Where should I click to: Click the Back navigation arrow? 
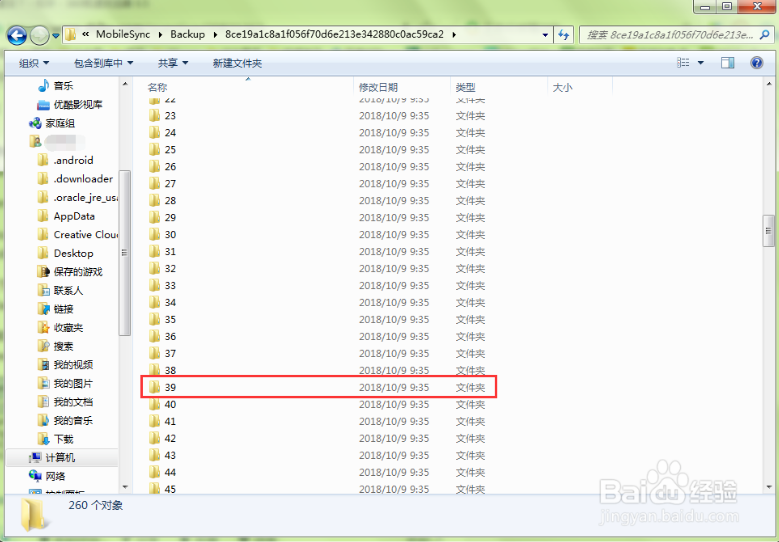coord(17,35)
